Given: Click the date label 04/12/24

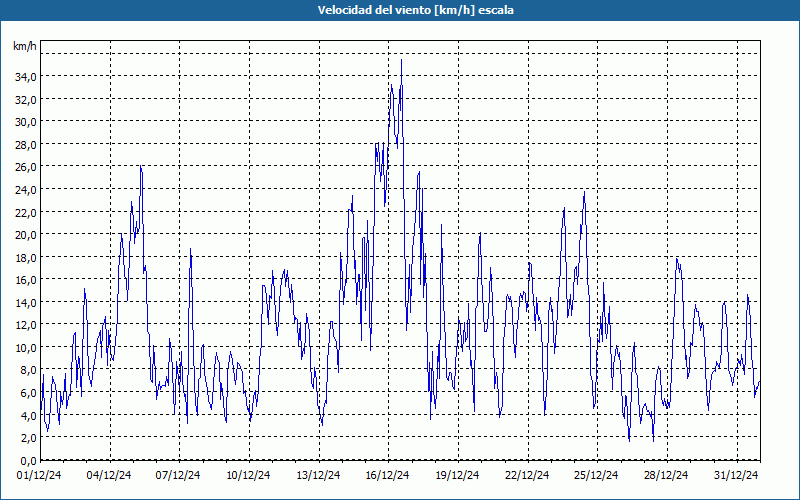Looking at the screenshot, I should (x=109, y=475).
